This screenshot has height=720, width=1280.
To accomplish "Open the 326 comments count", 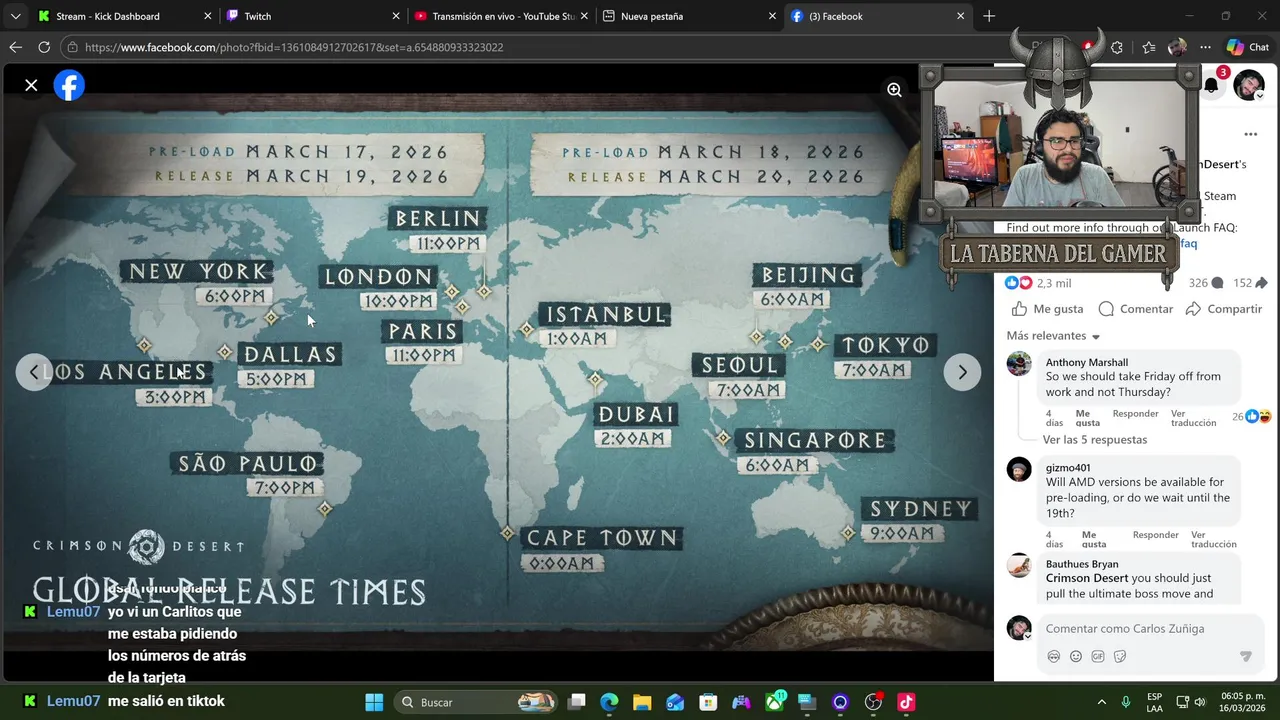I will tap(1205, 283).
